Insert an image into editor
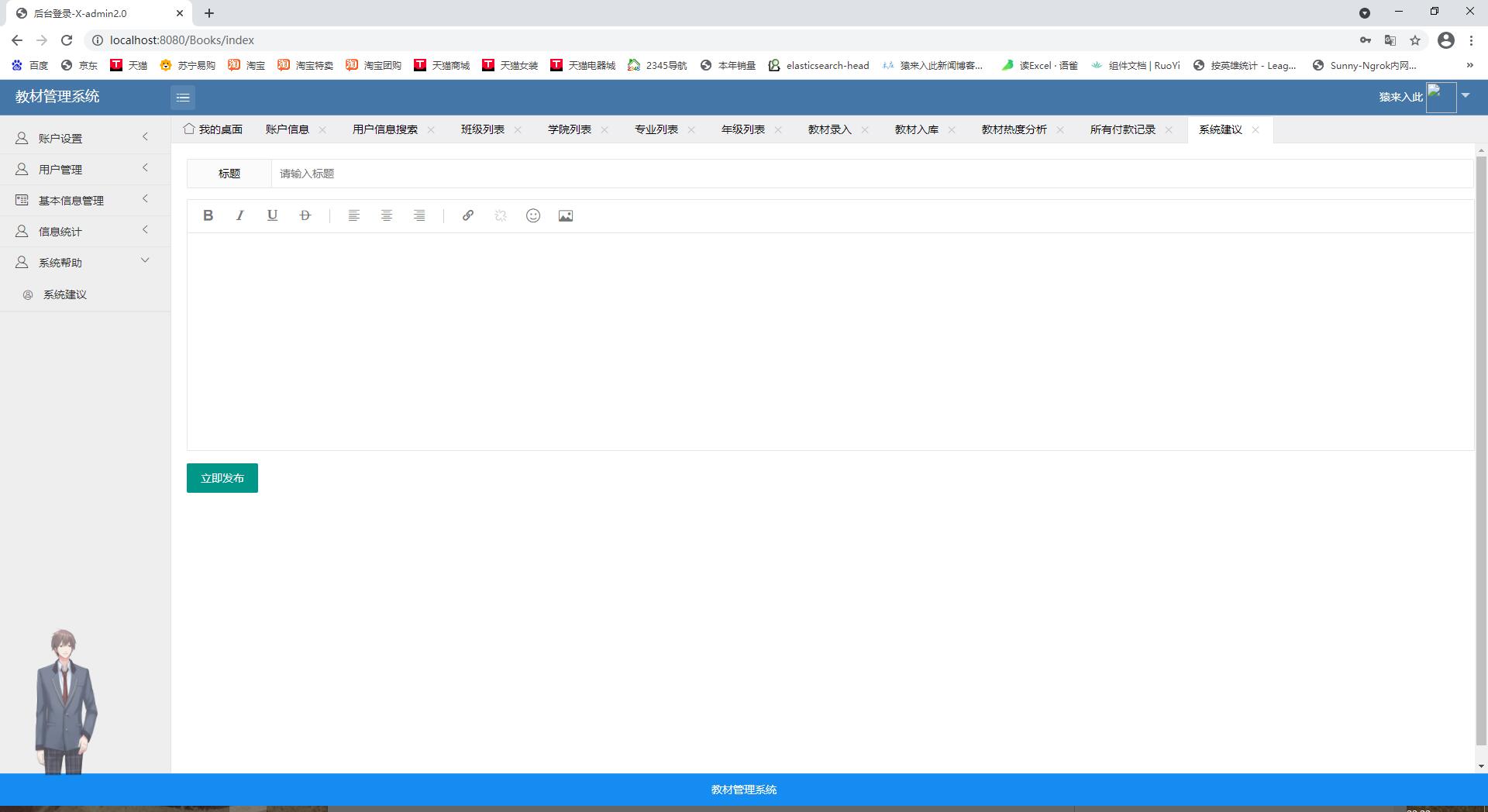This screenshot has height=812, width=1488. 566,215
